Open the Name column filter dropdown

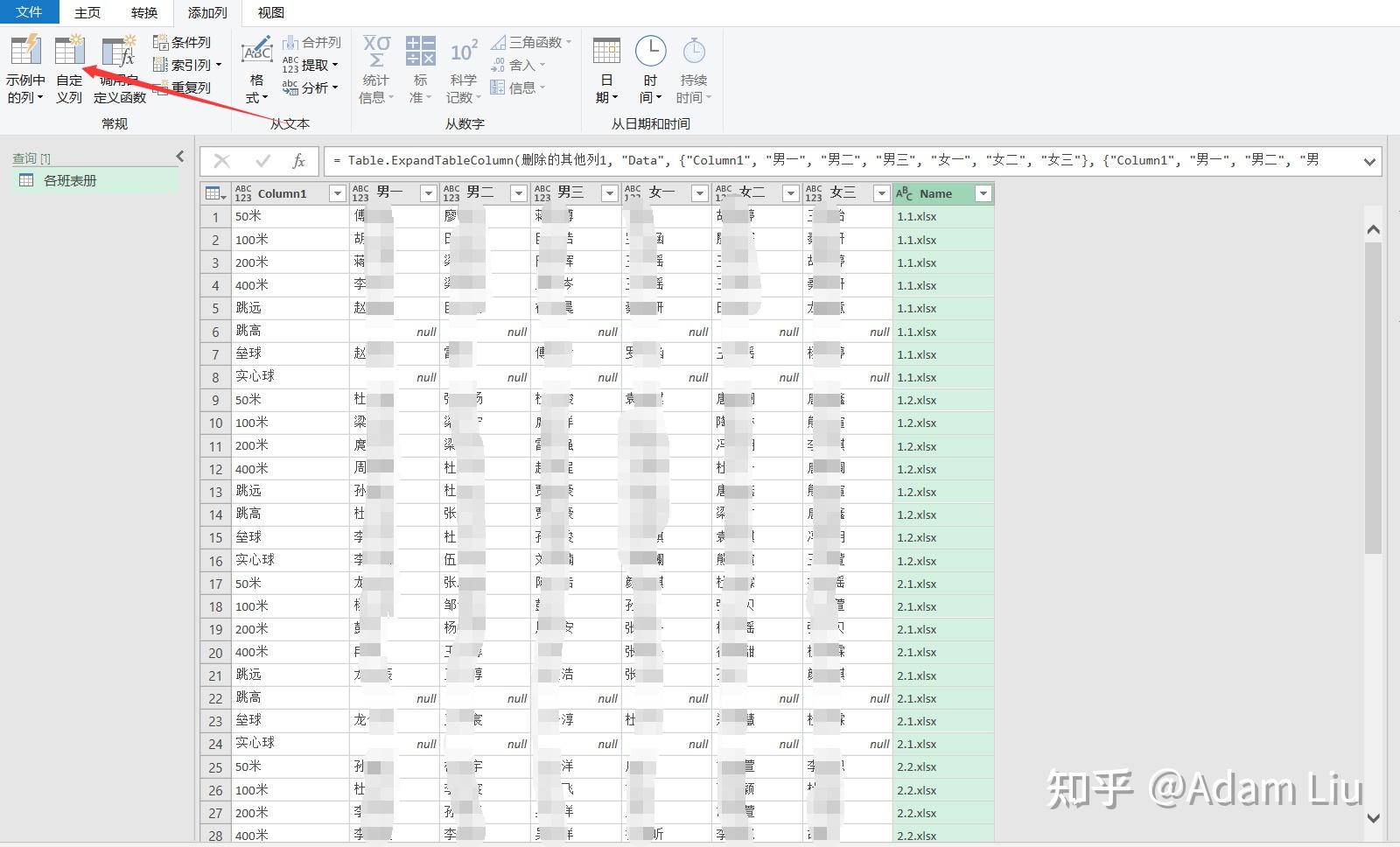click(983, 193)
